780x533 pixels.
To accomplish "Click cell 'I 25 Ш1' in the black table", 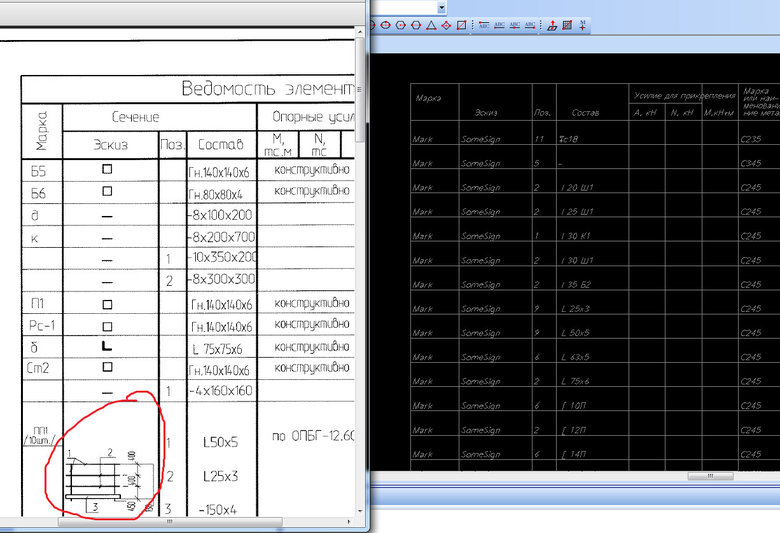I will [577, 212].
